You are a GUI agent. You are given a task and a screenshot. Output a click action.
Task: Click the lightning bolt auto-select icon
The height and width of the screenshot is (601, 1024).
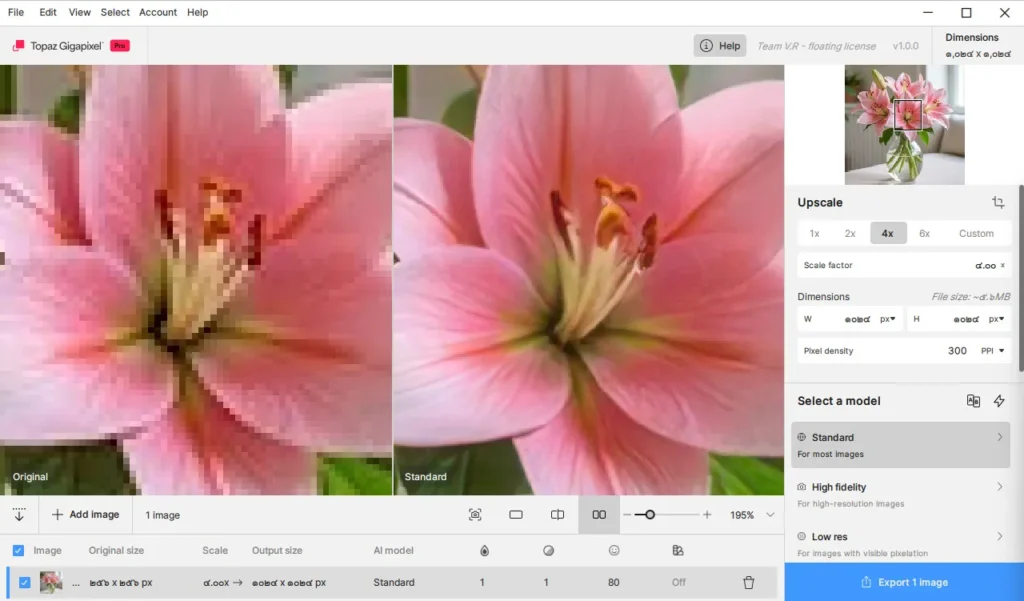pos(999,401)
